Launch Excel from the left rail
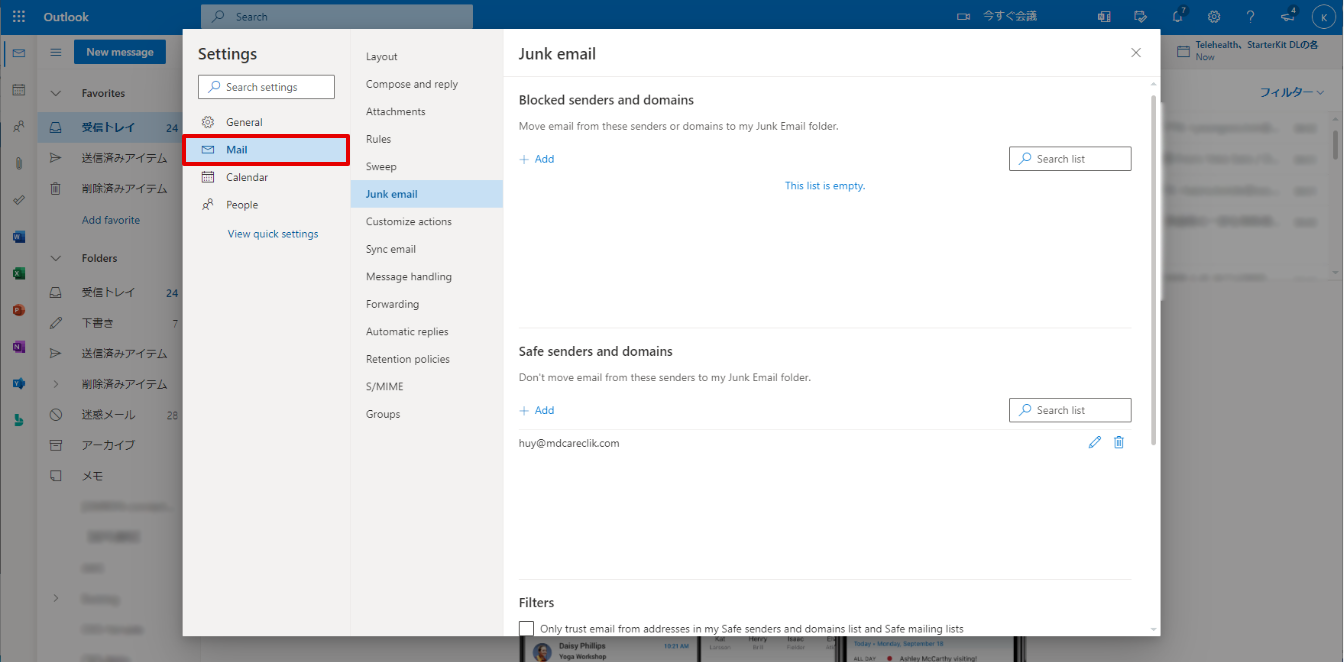1344x662 pixels. [x=18, y=273]
